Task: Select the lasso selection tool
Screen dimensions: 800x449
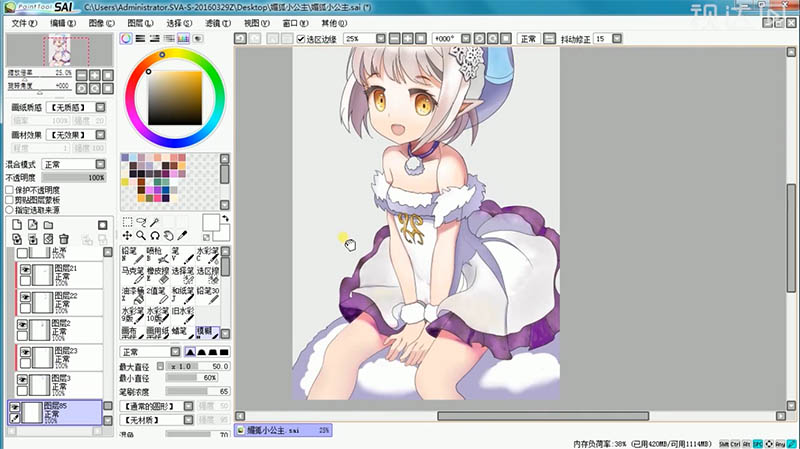Action: (x=141, y=222)
